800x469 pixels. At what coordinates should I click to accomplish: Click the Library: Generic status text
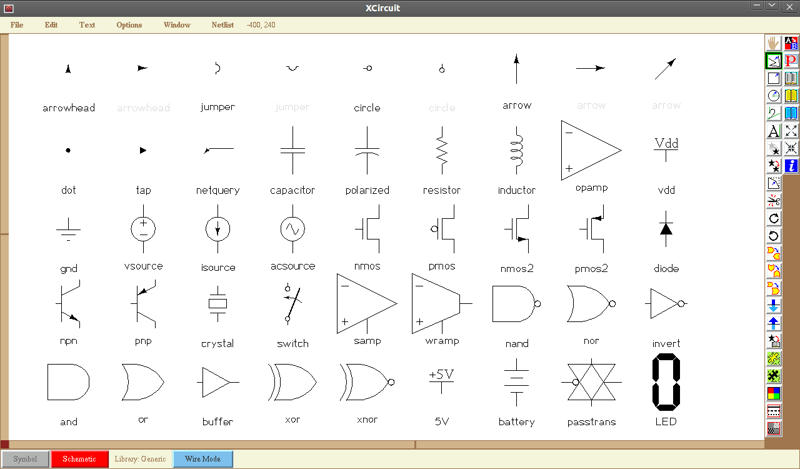pos(140,459)
